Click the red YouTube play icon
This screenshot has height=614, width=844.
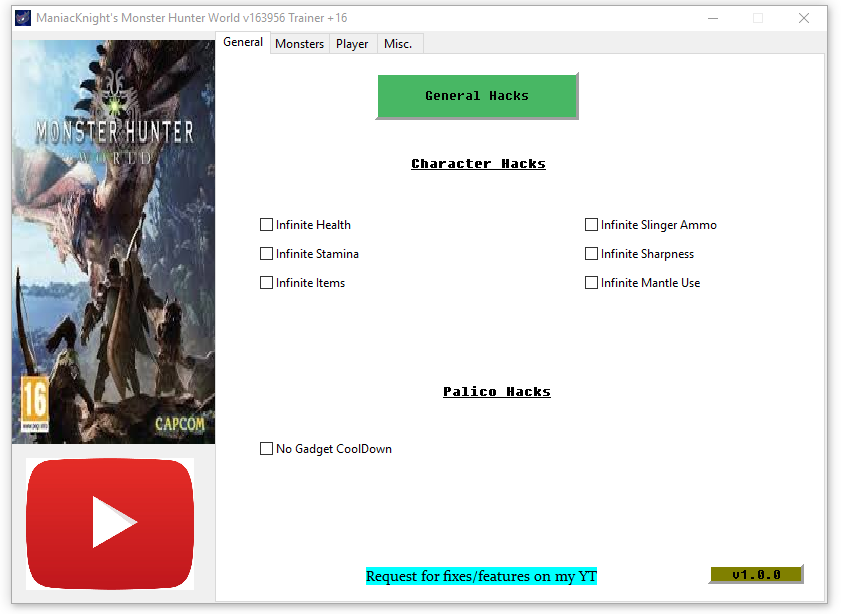[x=110, y=524]
